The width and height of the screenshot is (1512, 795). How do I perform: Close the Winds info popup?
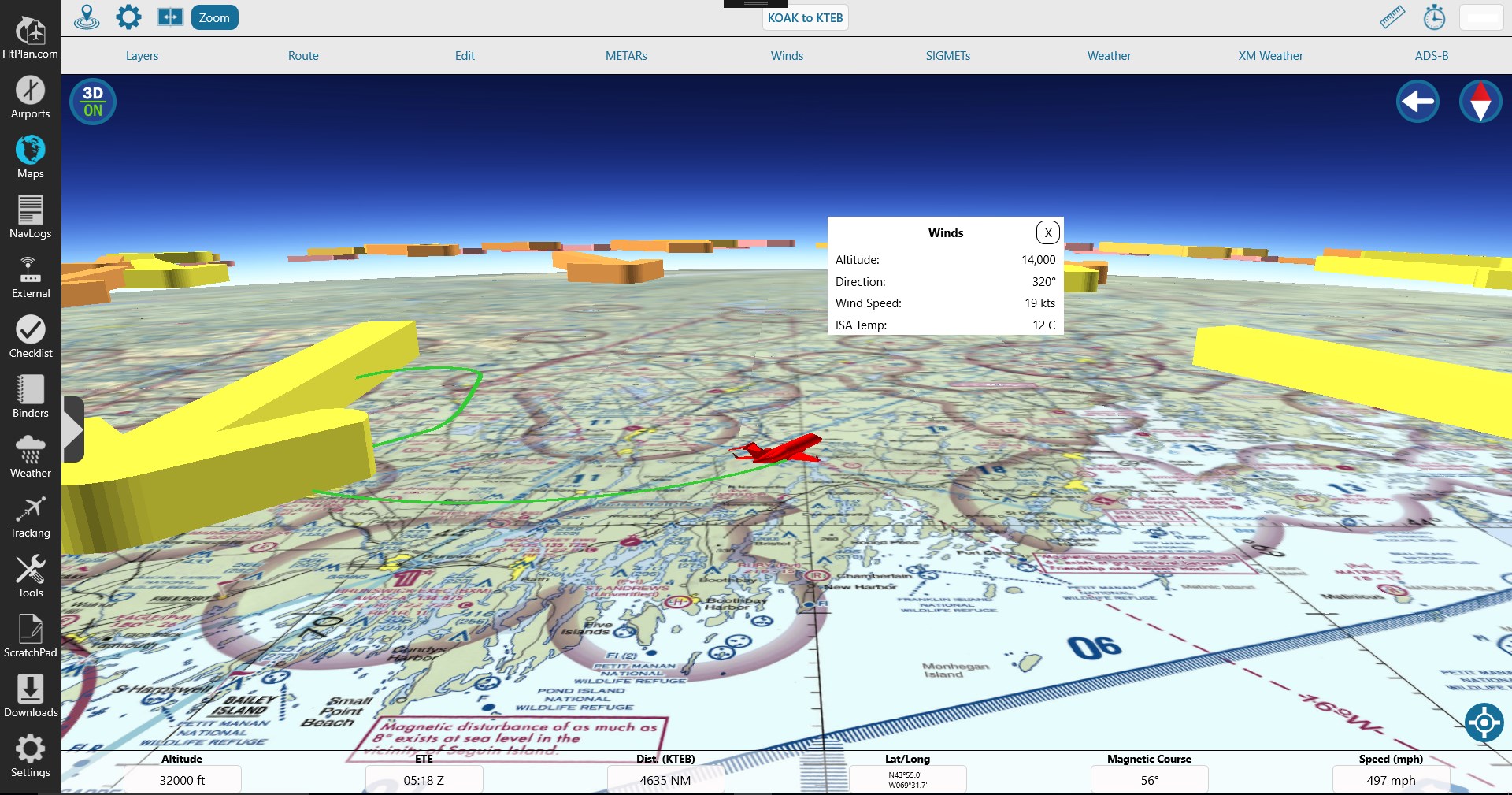1047,232
